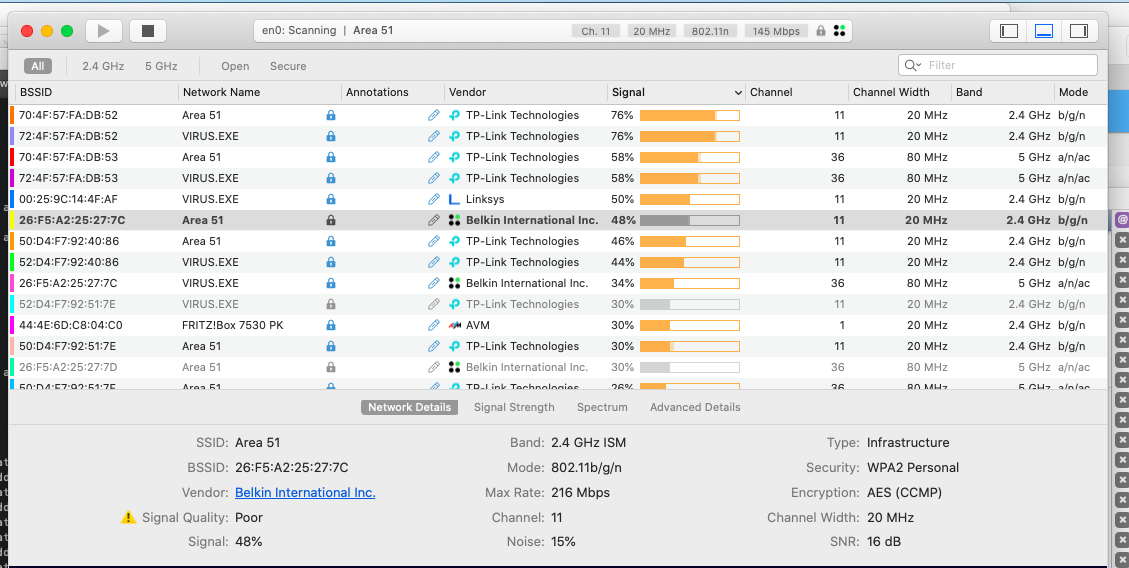Screen dimensions: 1129x568
Task: Filter by 5 GHz networks
Action: 161,66
